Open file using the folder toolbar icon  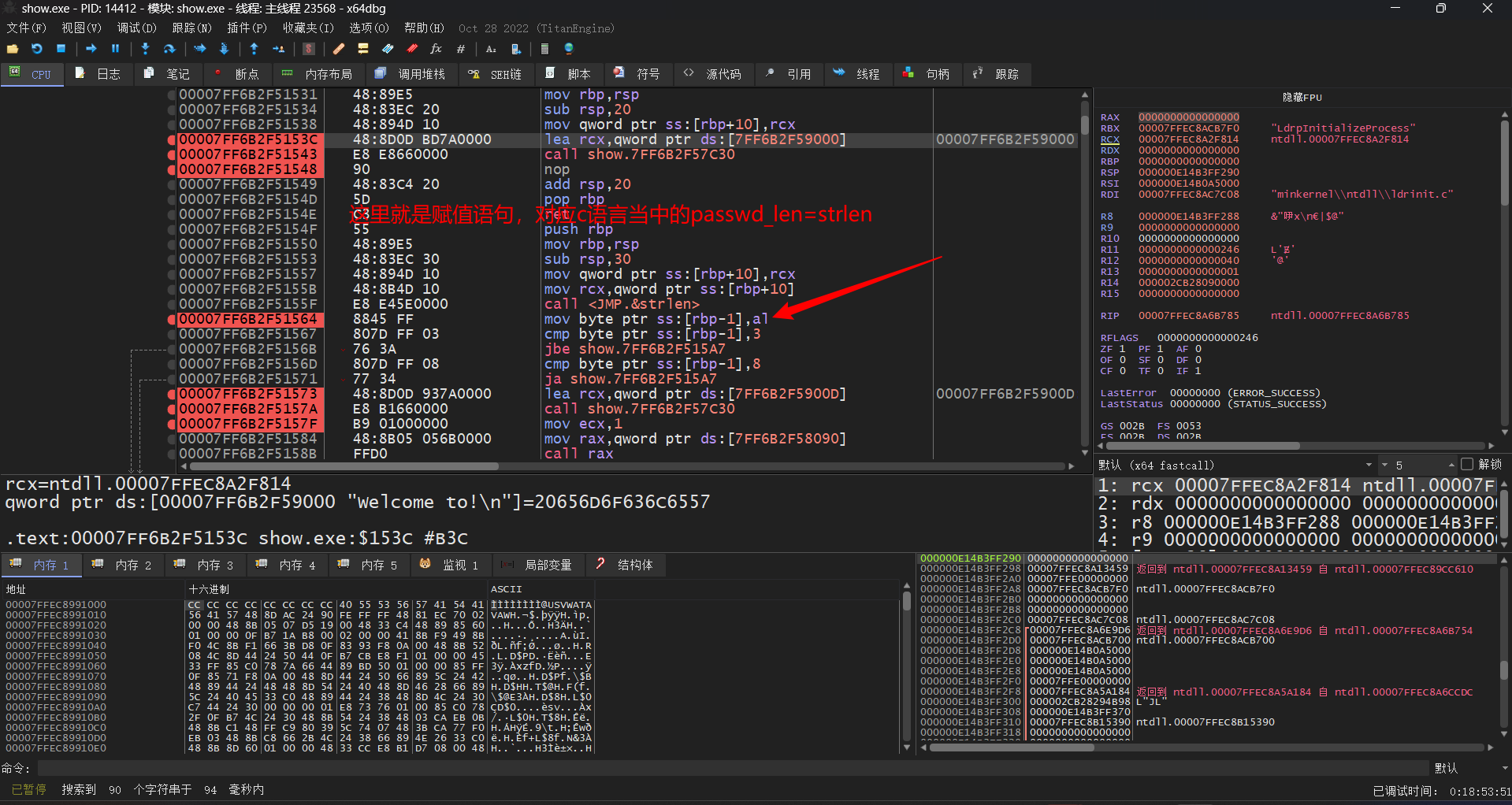point(13,49)
